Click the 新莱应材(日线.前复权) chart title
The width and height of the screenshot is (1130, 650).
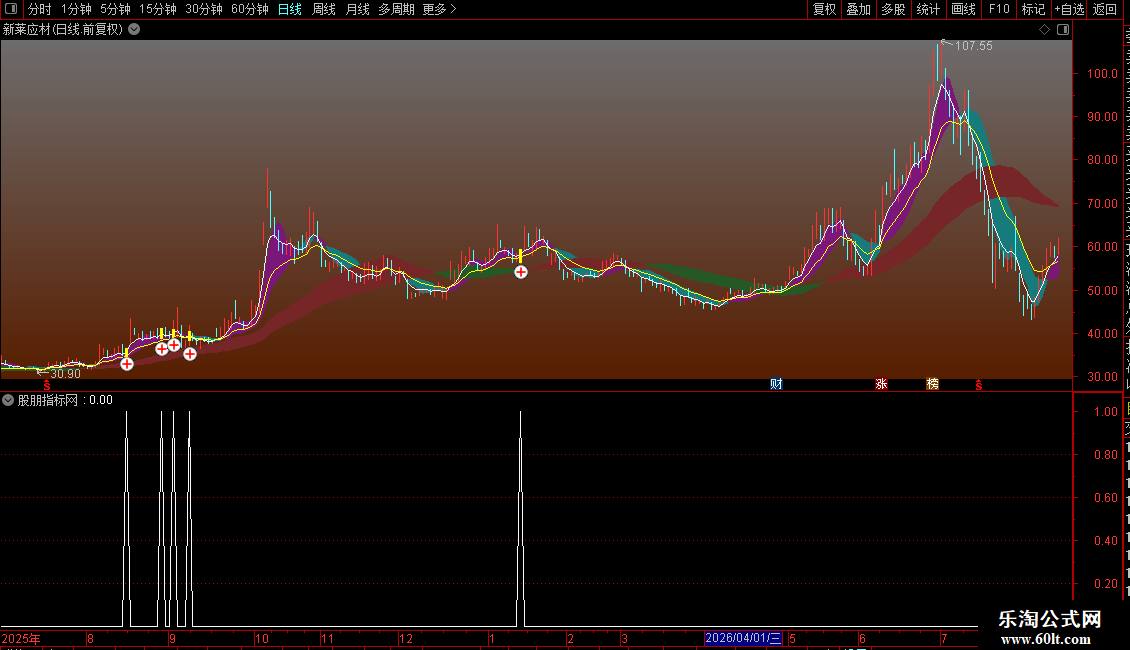coord(63,30)
